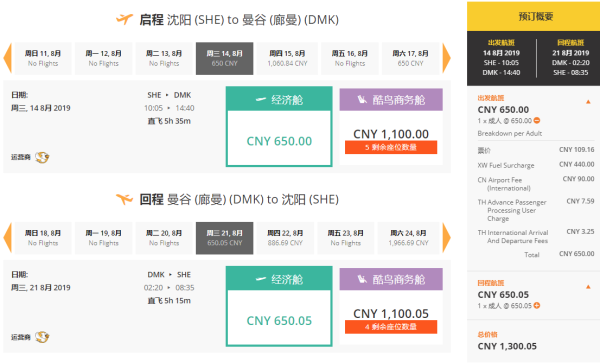Viewport: 600px width, 363px height.
Task: Choose return economy fare CNY 650.05
Action: [x=279, y=306]
